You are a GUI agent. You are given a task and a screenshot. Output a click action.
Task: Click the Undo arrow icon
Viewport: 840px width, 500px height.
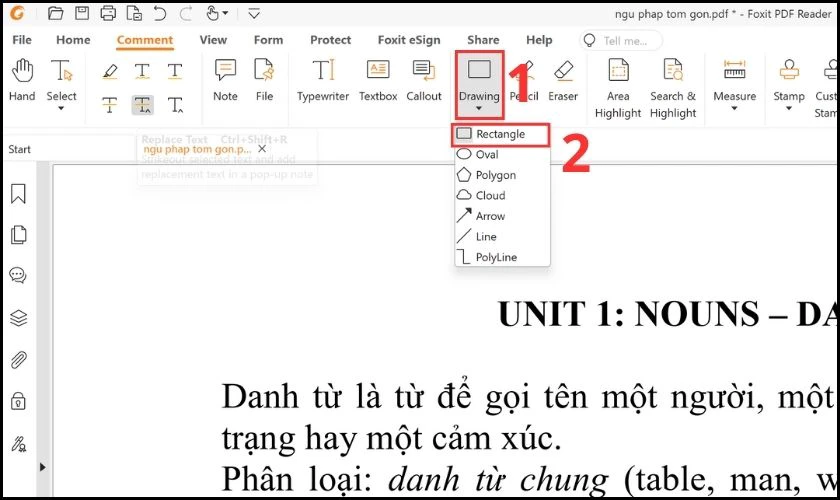pyautogui.click(x=160, y=13)
